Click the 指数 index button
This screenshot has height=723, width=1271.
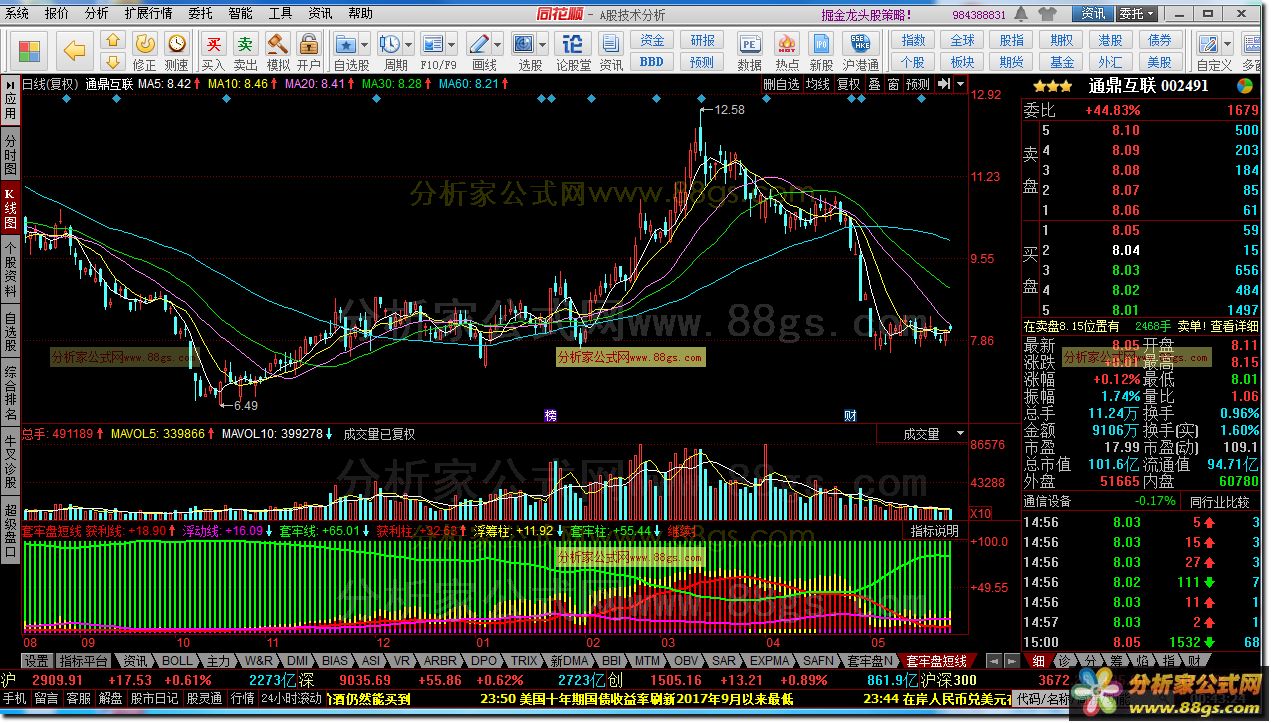click(x=913, y=41)
